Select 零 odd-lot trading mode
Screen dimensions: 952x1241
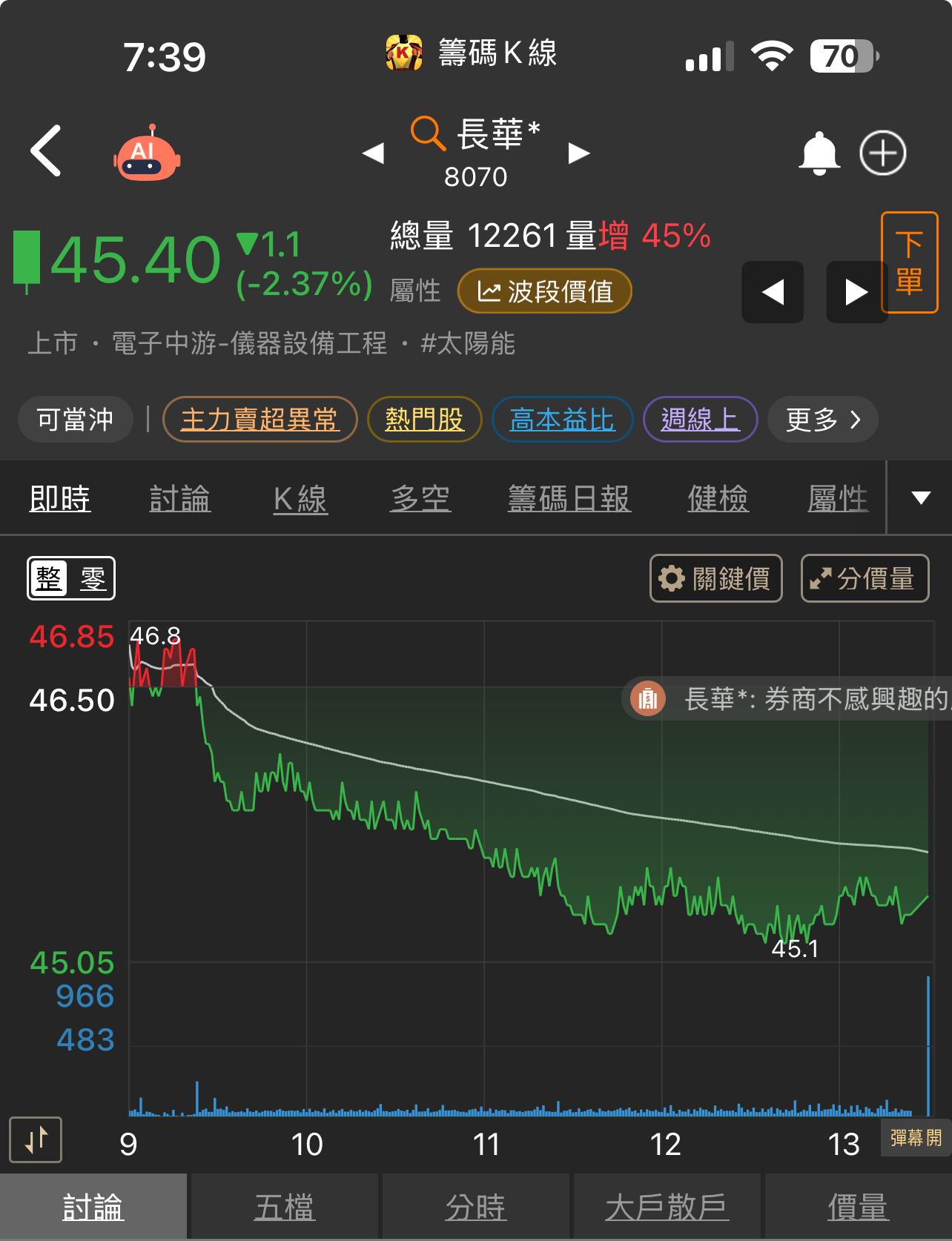[93, 578]
